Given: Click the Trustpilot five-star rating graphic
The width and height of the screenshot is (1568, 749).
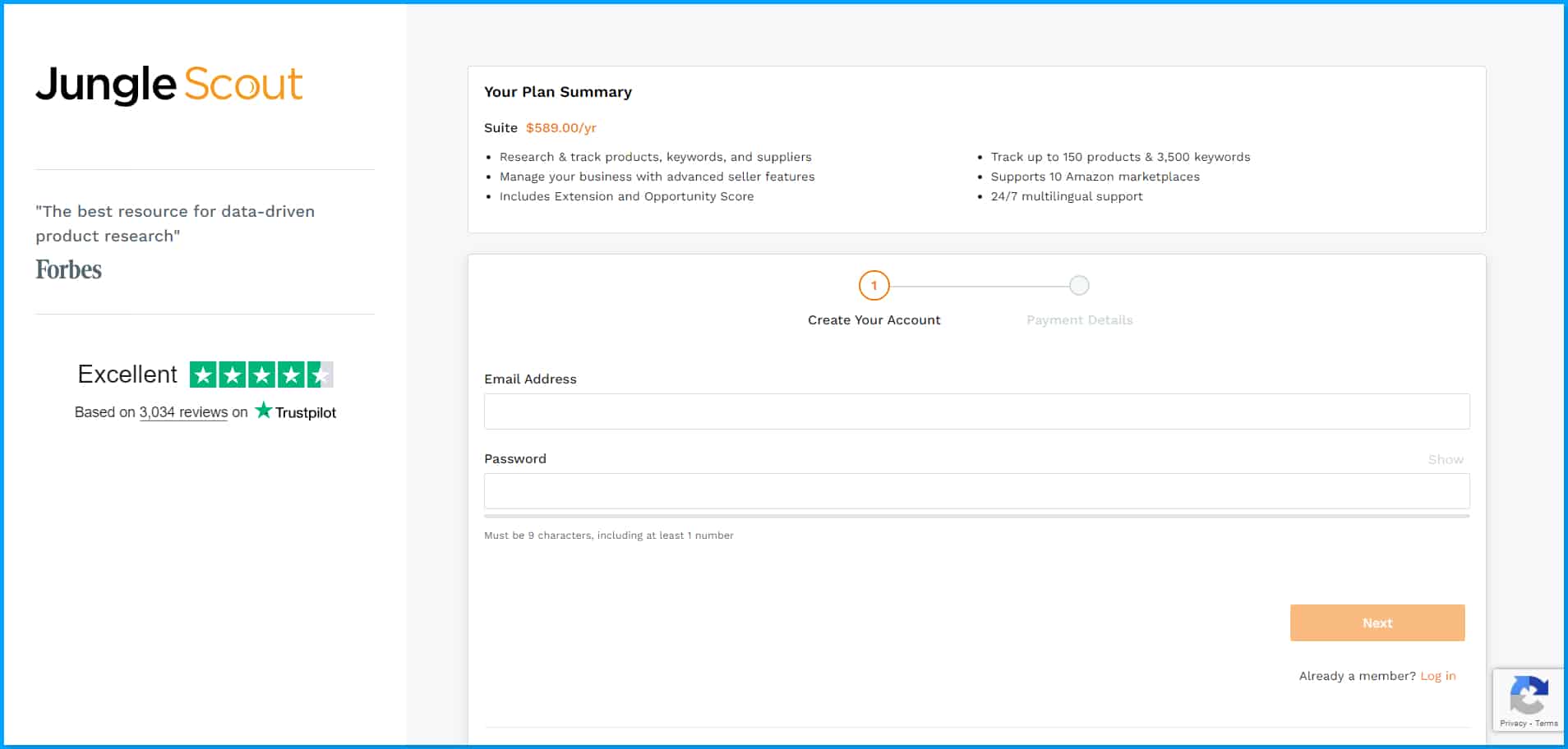Looking at the screenshot, I should 261,374.
